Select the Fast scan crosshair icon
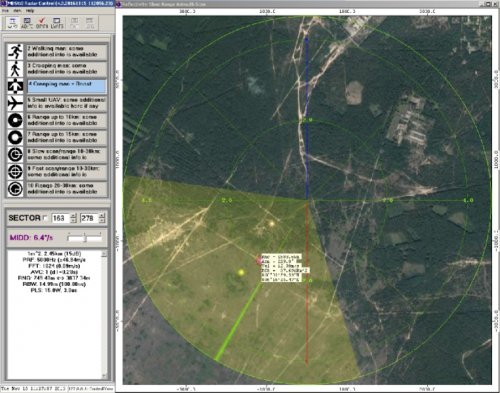 (15, 172)
